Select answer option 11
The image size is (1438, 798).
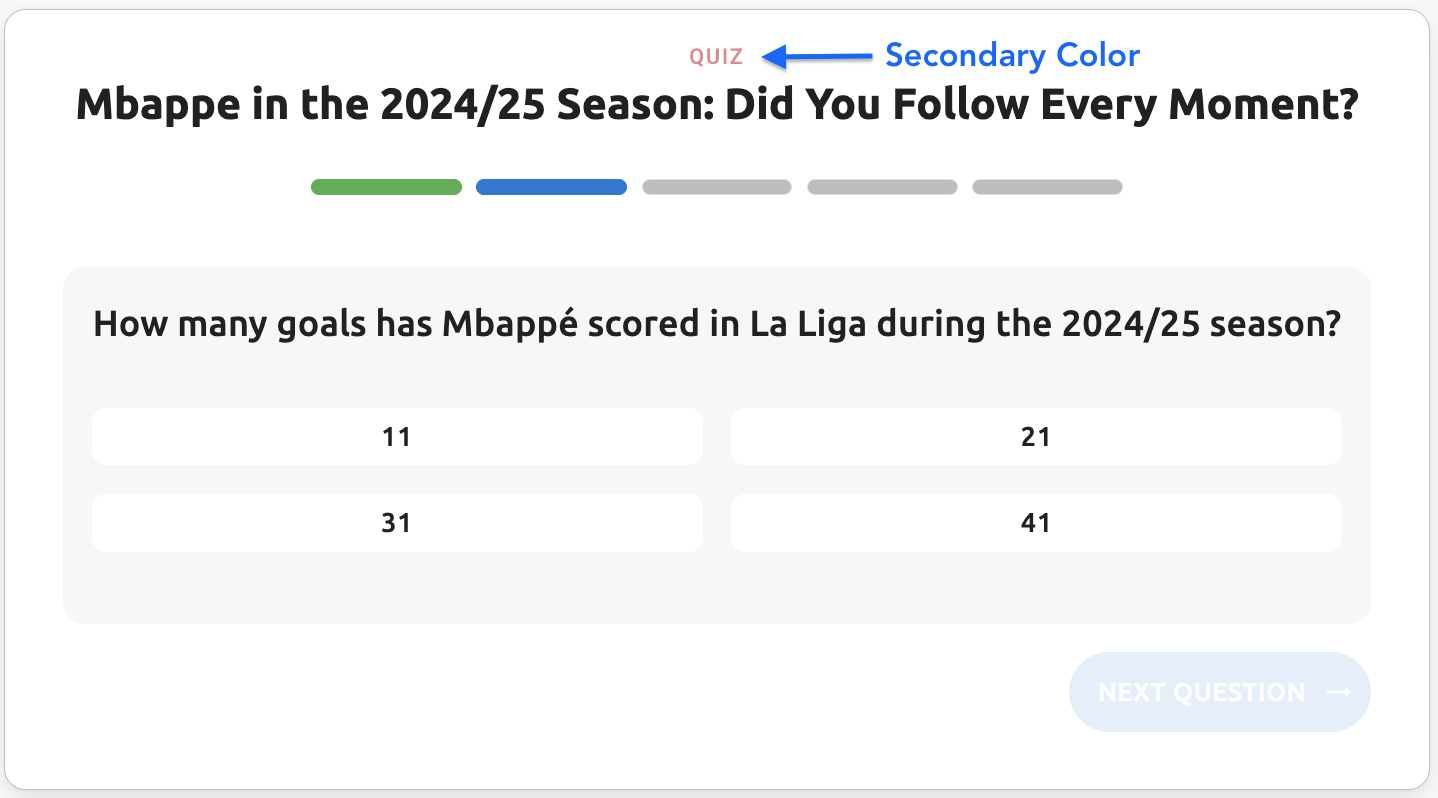pyautogui.click(x=397, y=437)
